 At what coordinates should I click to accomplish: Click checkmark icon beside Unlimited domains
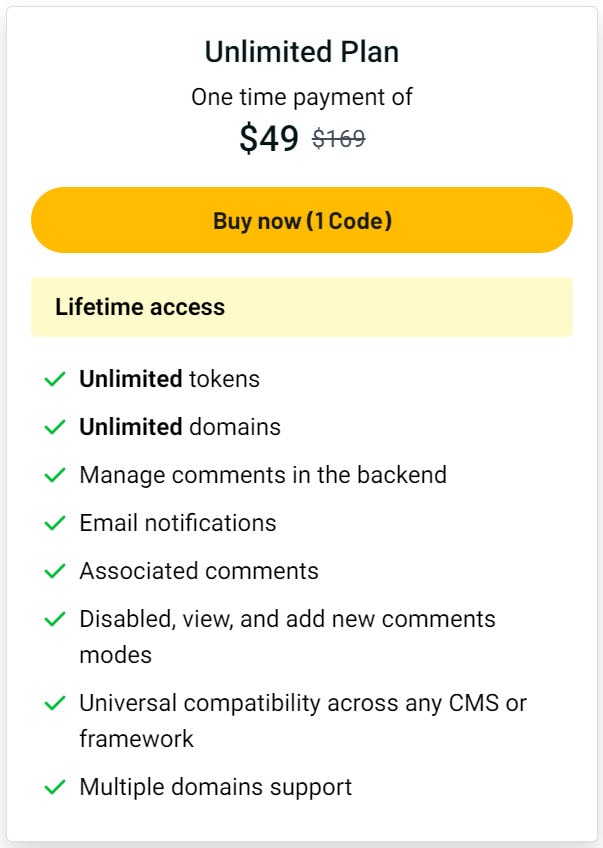(x=55, y=428)
